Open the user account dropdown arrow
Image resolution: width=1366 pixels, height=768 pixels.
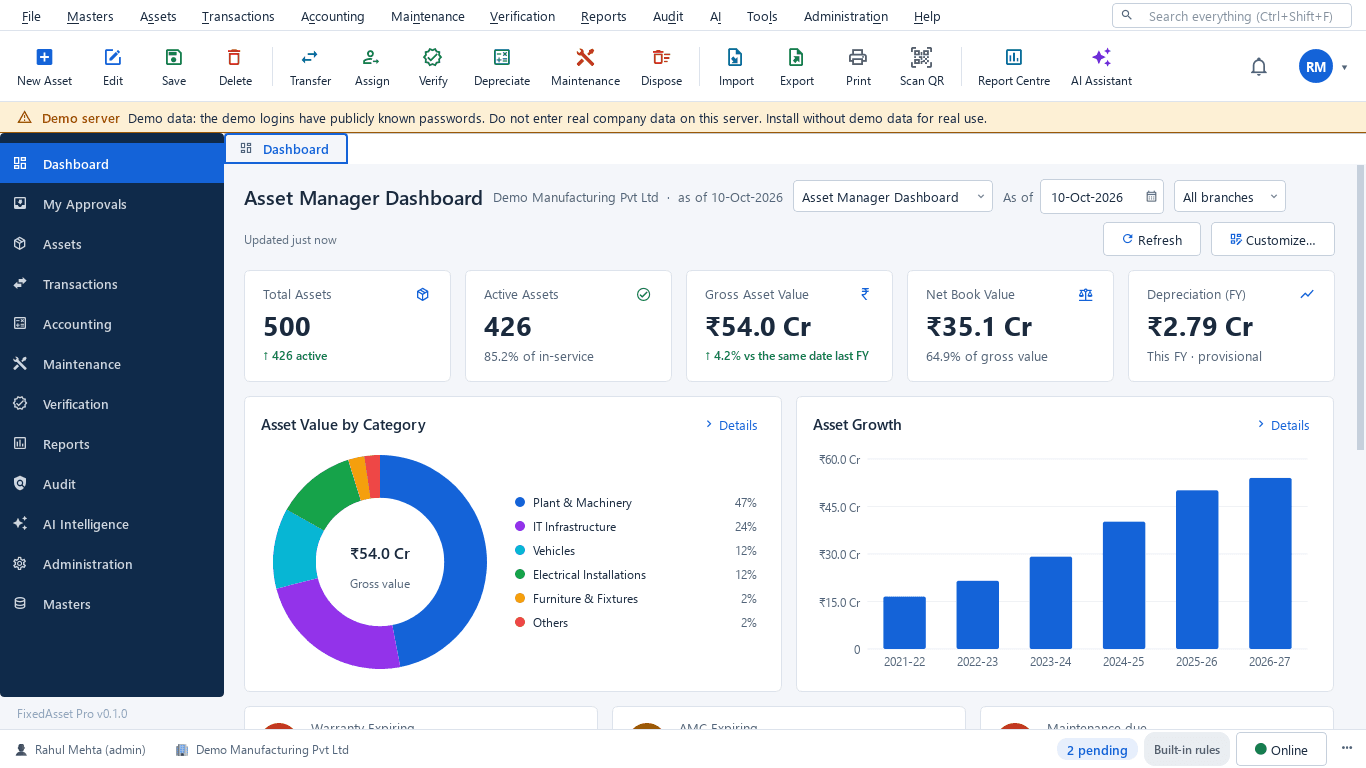click(x=1345, y=67)
